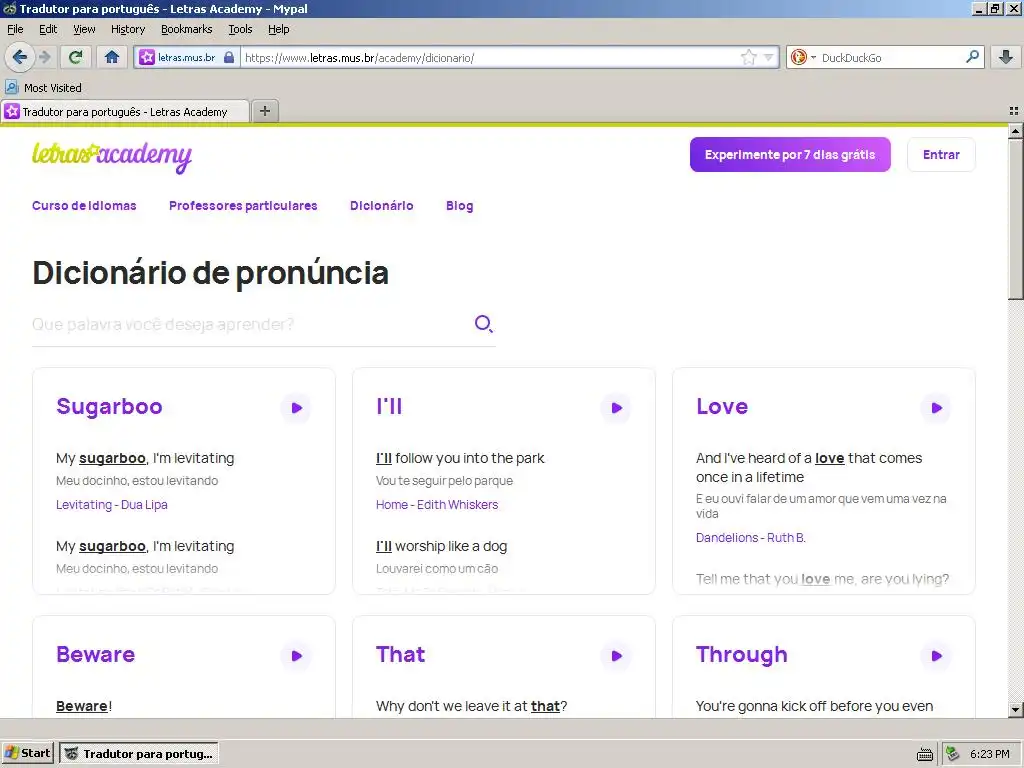Click the on-screen keyboard tray icon
The width and height of the screenshot is (1024, 768).
point(924,755)
